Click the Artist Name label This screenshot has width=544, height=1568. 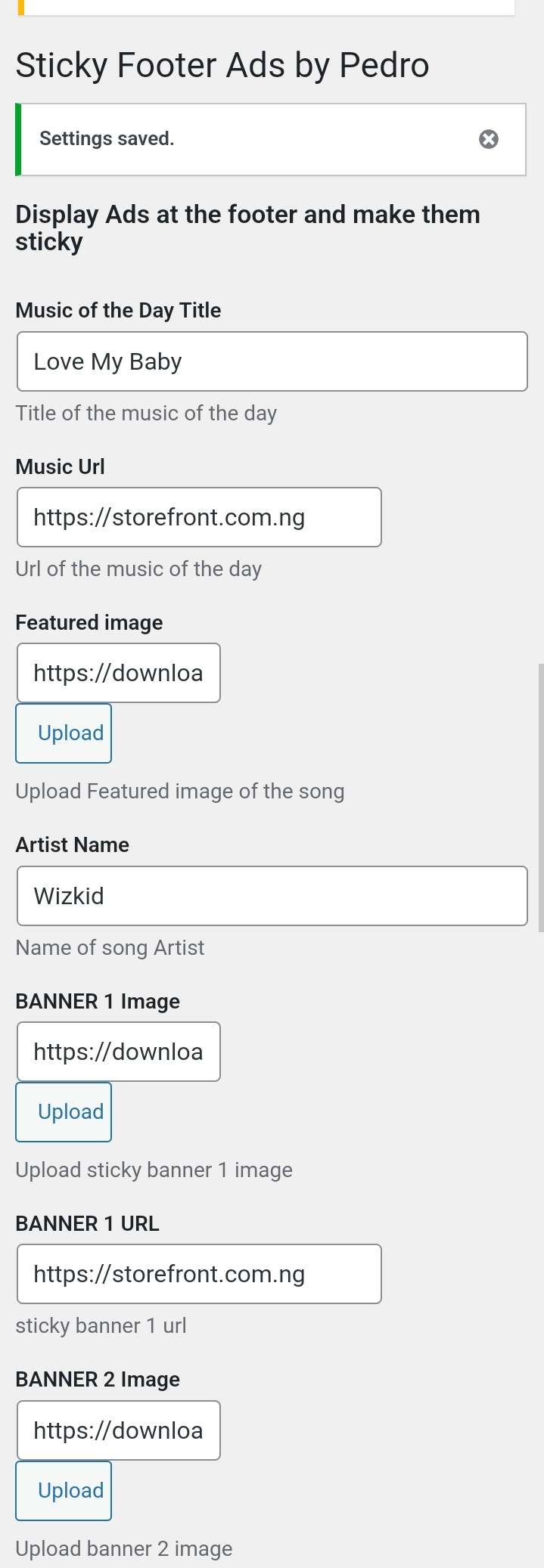point(72,844)
